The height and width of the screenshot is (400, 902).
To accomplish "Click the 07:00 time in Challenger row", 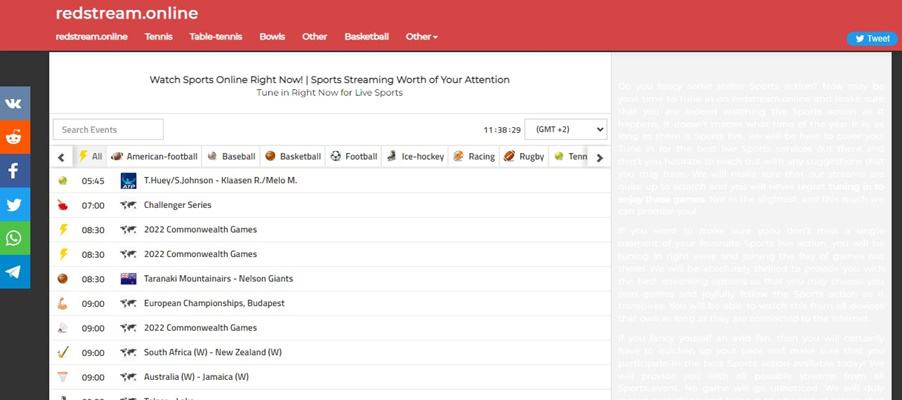I will tap(93, 205).
